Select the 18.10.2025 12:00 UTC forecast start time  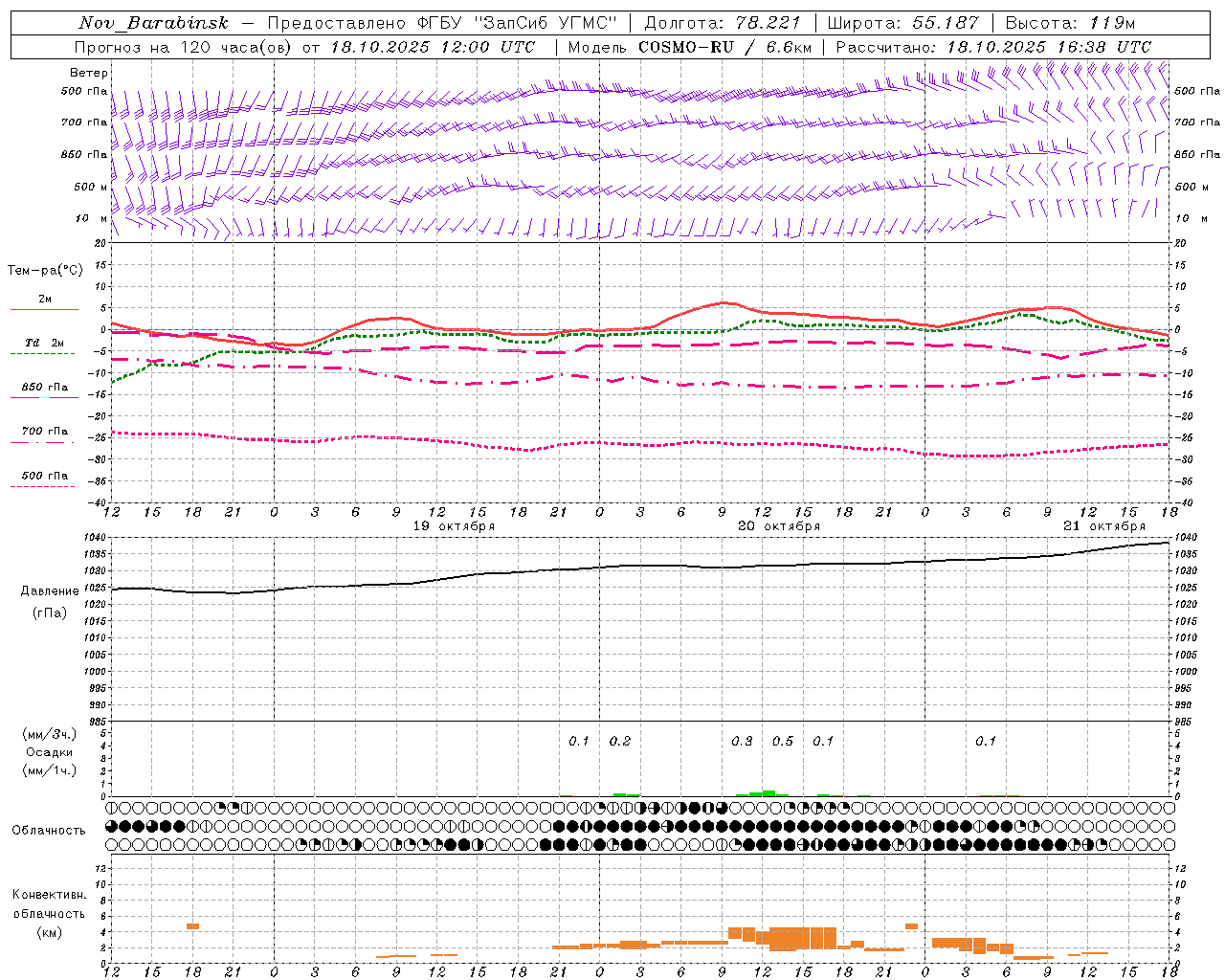(x=433, y=47)
